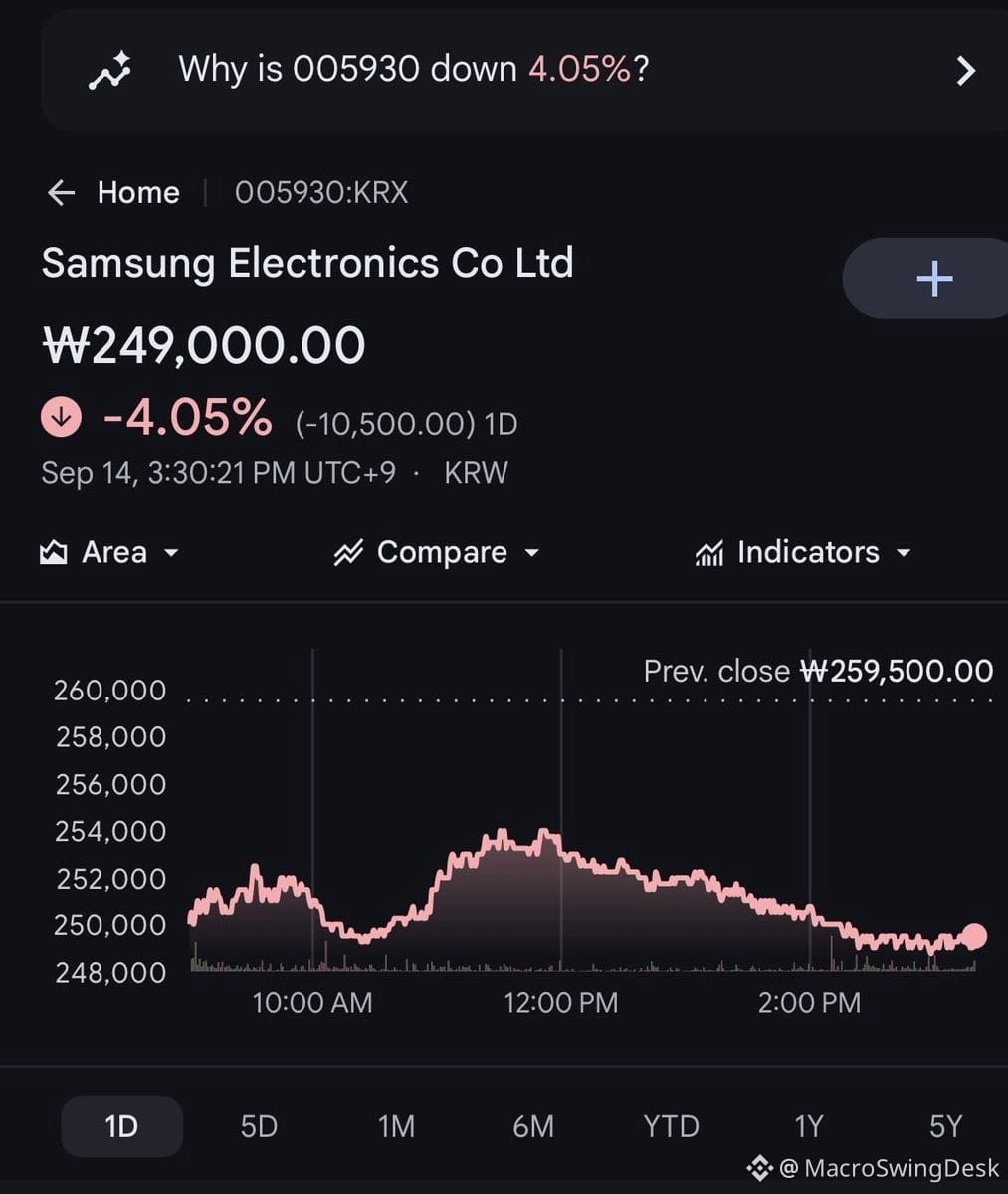Click the red down-arrow change indicator

tap(61, 417)
